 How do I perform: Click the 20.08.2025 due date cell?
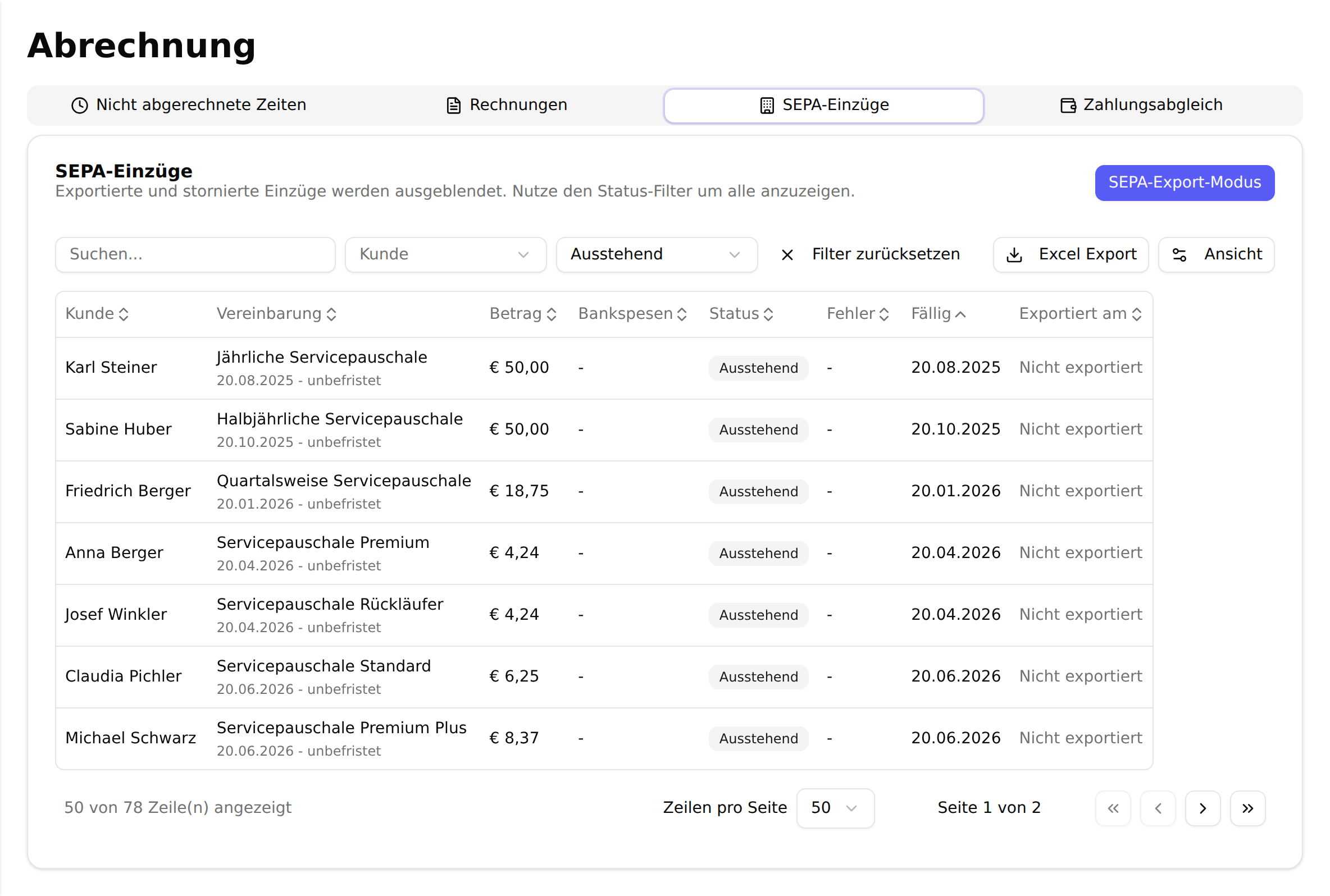(x=955, y=367)
